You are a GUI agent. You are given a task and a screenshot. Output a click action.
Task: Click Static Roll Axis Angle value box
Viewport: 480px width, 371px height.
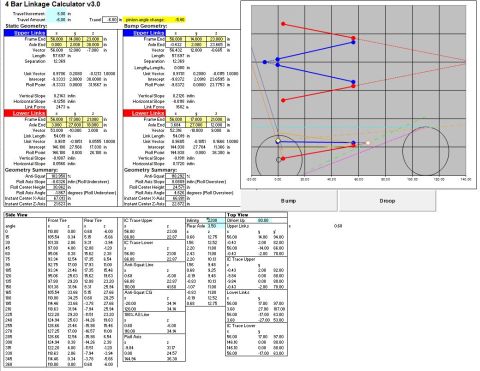(x=56, y=193)
